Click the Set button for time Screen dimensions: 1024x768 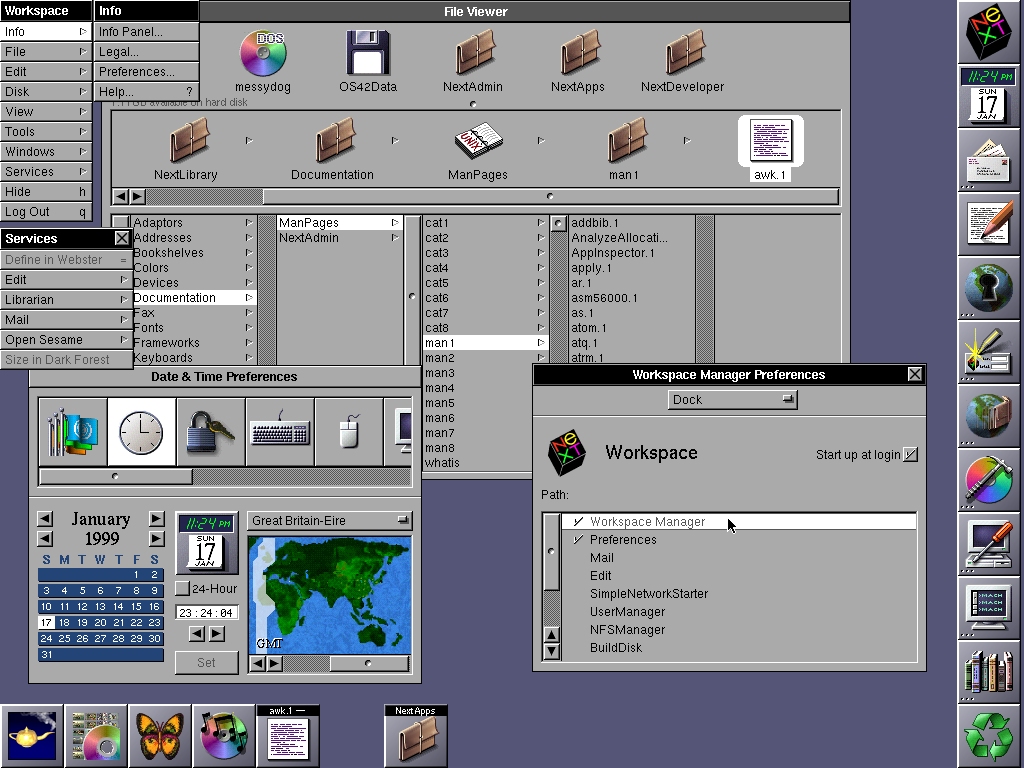pyautogui.click(x=206, y=662)
